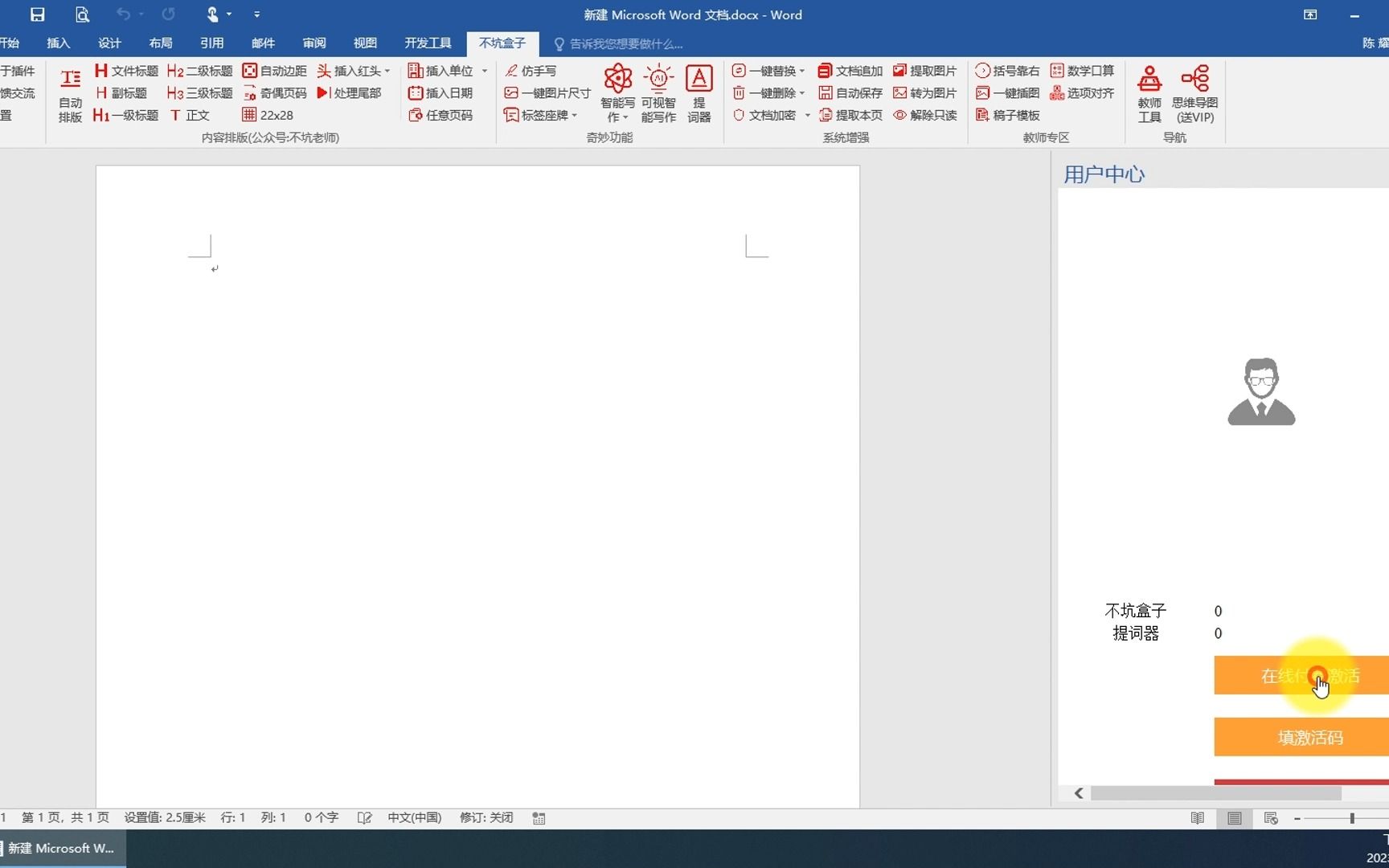Click the 文档追加 append document tool
Image resolution: width=1389 pixels, height=868 pixels.
tap(850, 71)
